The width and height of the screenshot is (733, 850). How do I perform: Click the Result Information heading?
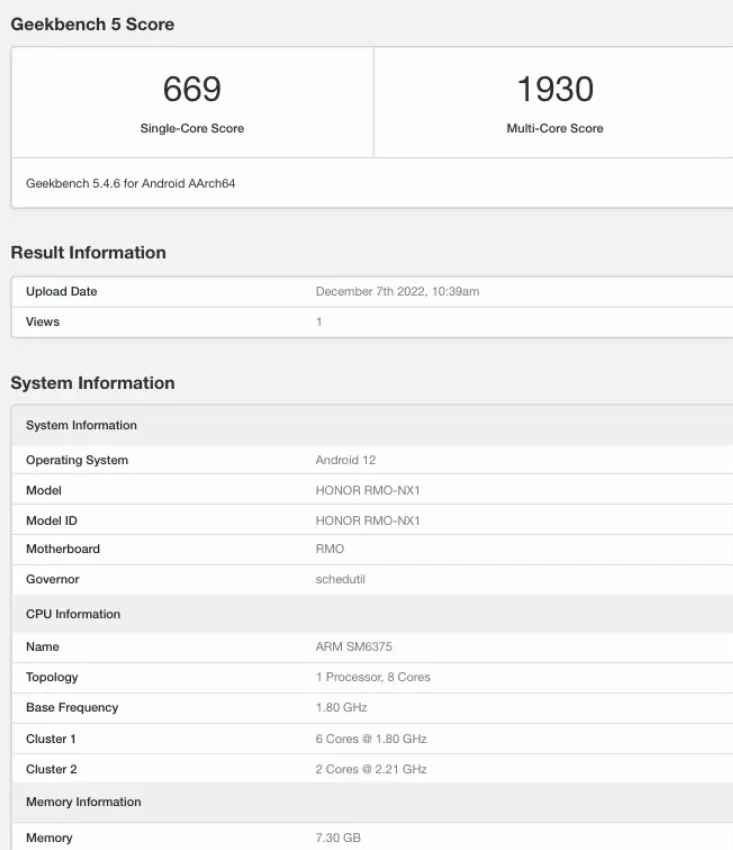(88, 253)
